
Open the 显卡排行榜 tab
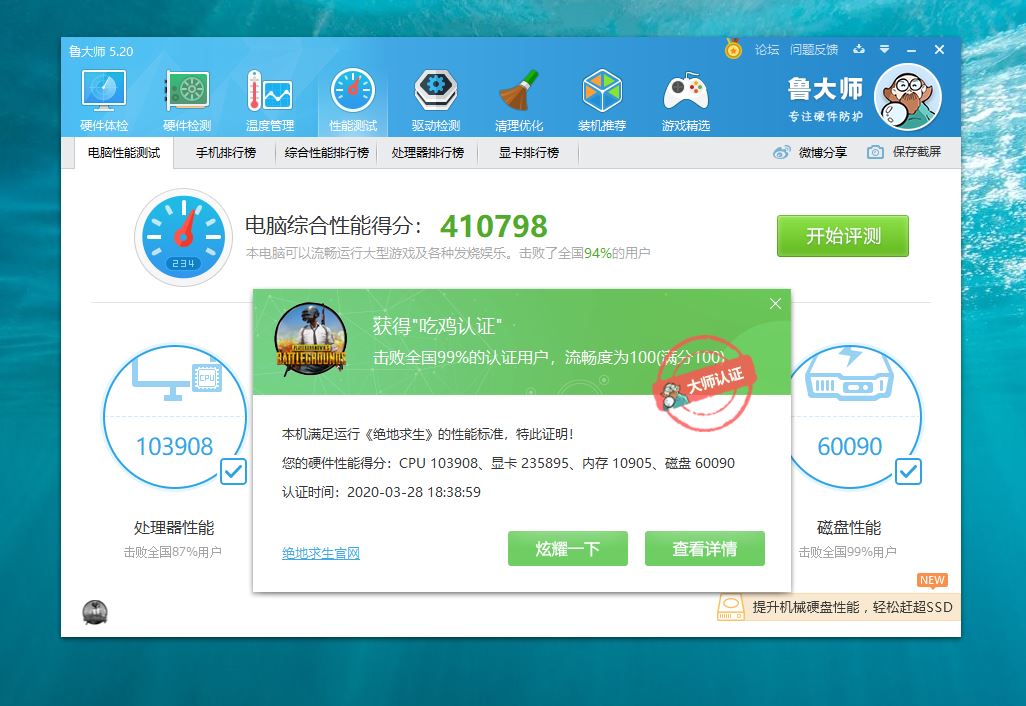pos(527,153)
